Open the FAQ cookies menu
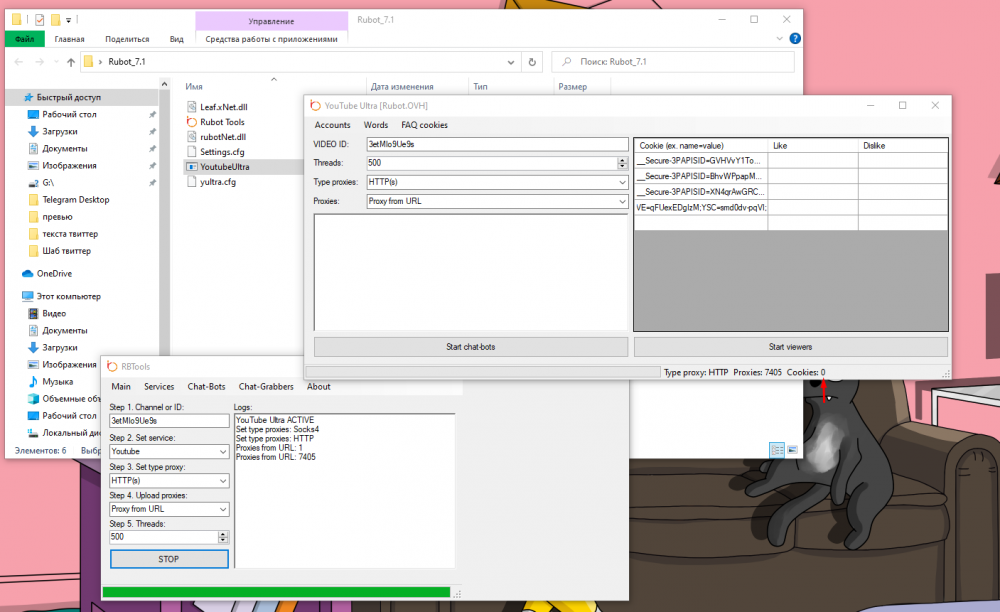The height and width of the screenshot is (612, 1000). 424,125
